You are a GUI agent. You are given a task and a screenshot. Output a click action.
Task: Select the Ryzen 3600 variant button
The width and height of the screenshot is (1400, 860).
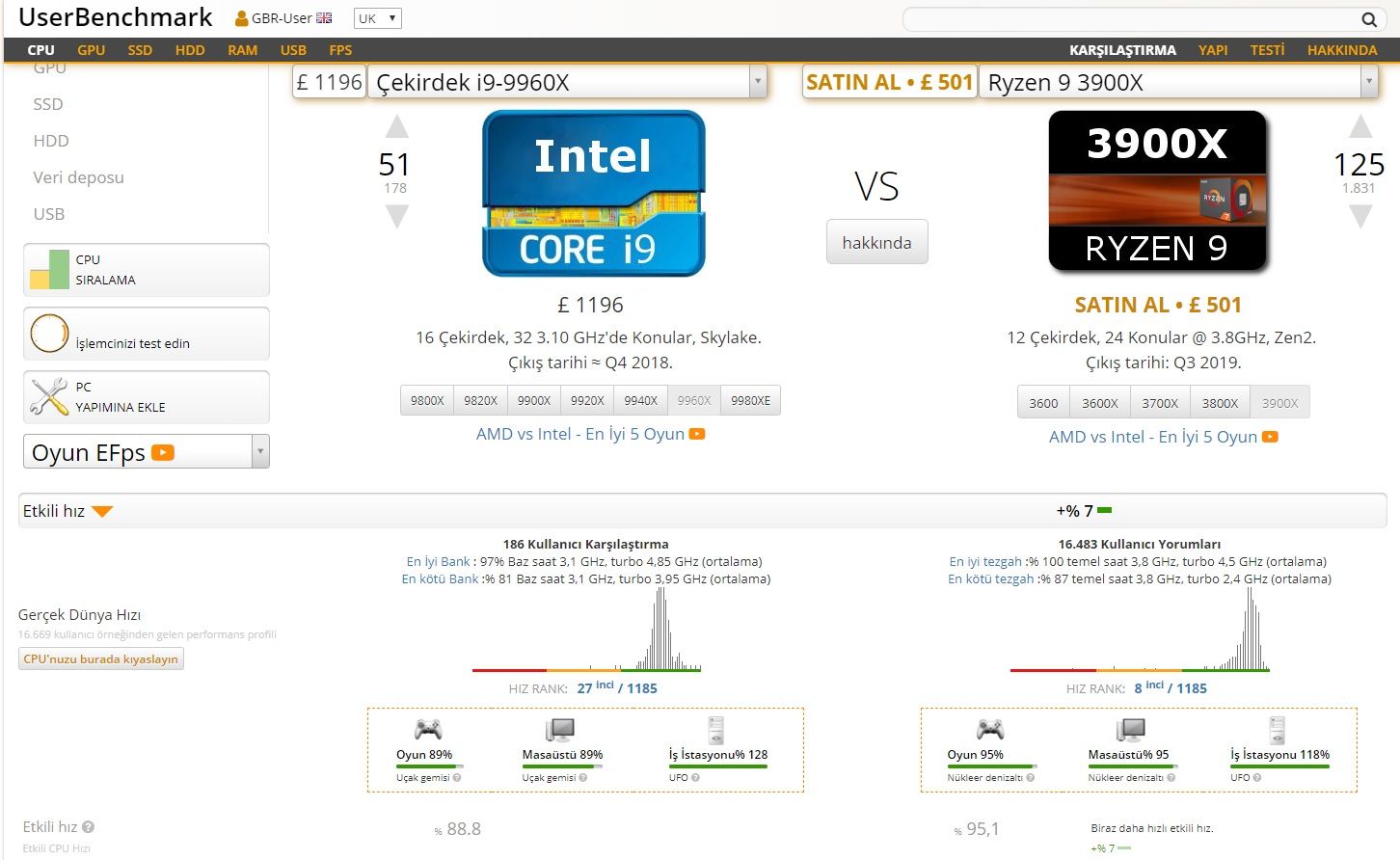pos(1043,403)
